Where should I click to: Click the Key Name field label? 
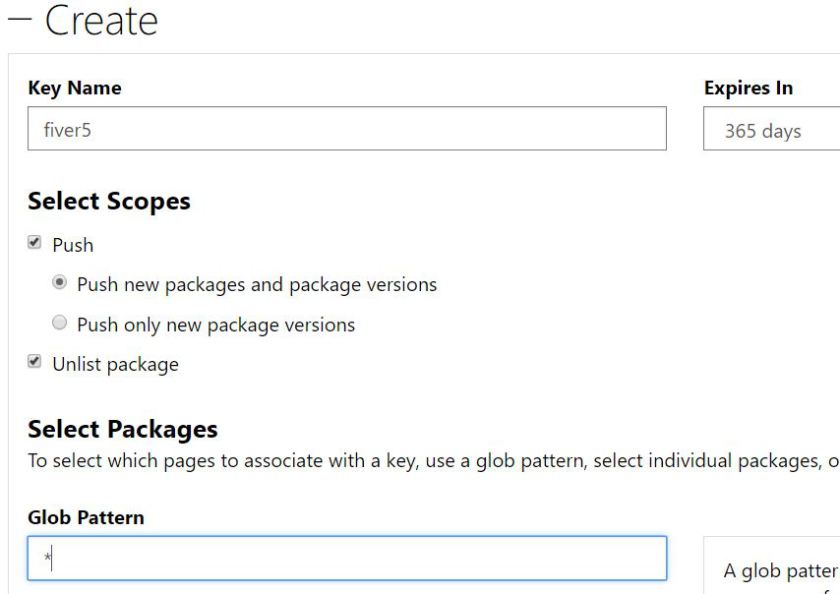click(74, 88)
